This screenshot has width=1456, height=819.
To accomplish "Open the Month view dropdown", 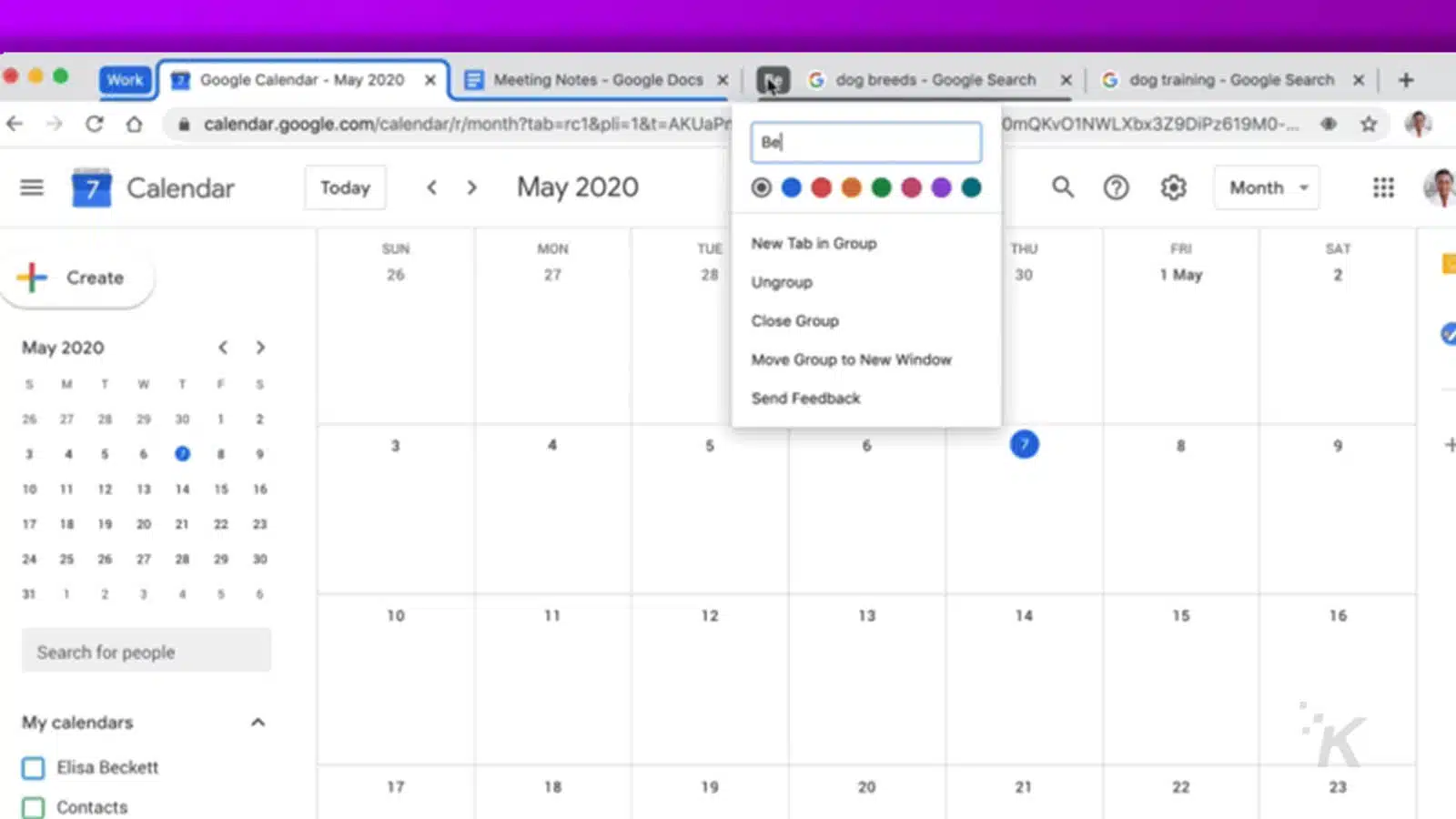I will (1266, 187).
